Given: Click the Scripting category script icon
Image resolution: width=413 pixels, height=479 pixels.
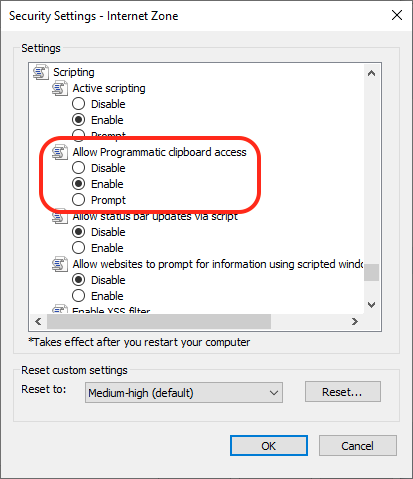Looking at the screenshot, I should (x=41, y=72).
